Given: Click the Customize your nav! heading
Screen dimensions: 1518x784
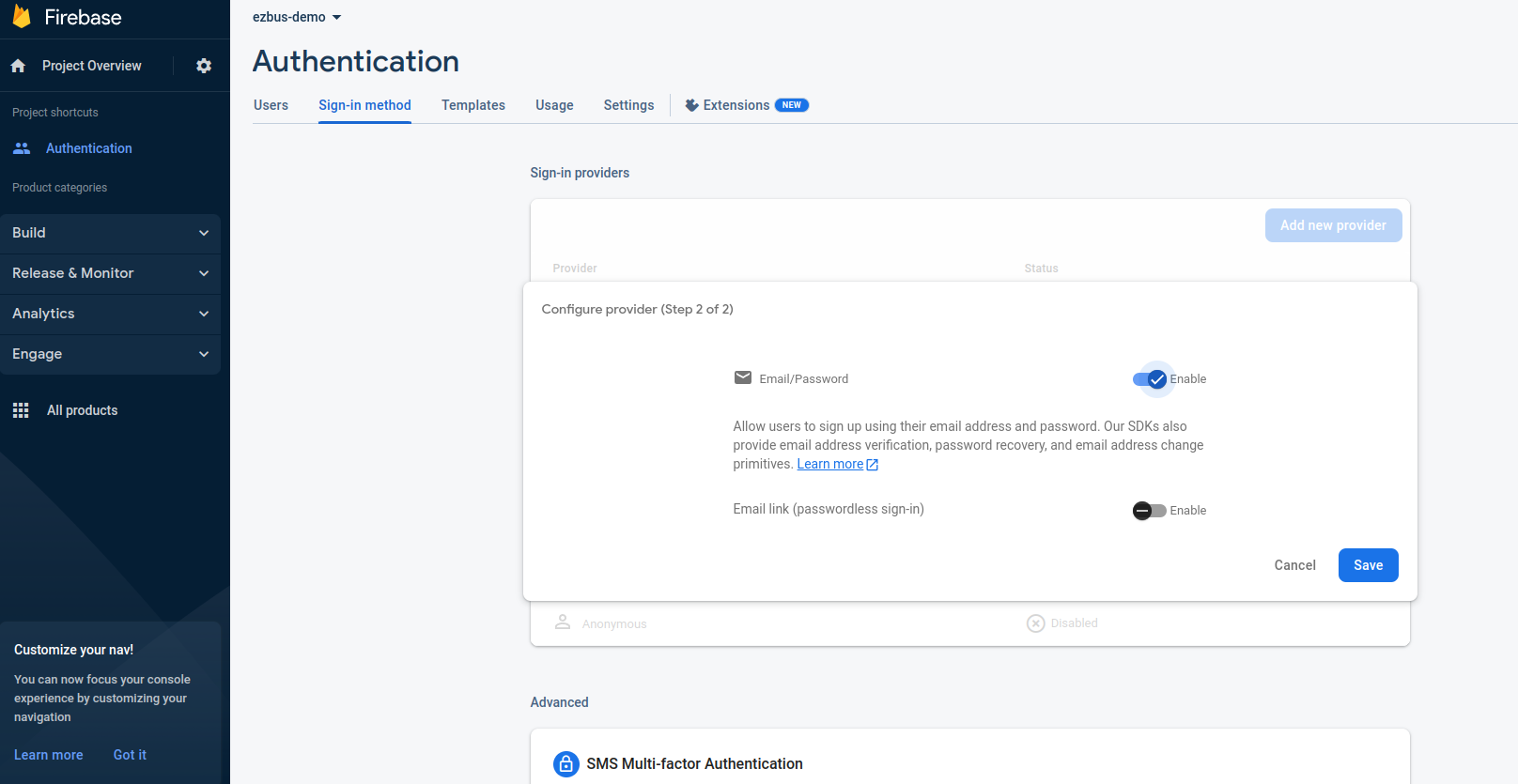Looking at the screenshot, I should [73, 650].
